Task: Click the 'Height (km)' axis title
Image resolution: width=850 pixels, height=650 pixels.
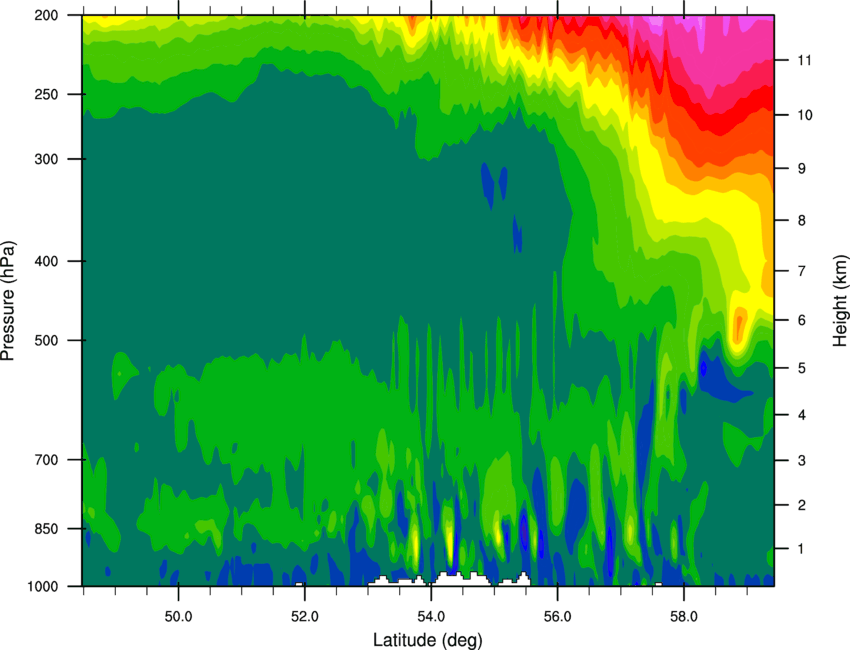Action: [x=840, y=300]
